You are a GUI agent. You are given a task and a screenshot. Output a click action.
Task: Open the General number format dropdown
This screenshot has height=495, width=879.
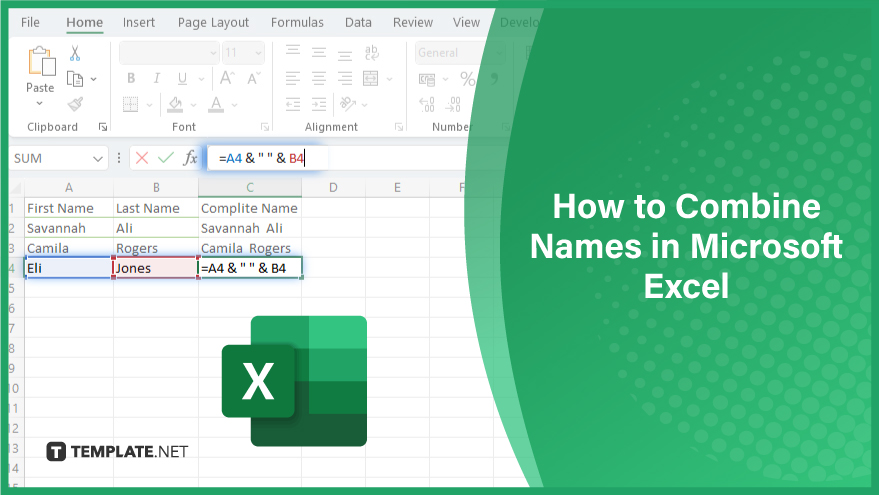pos(460,53)
